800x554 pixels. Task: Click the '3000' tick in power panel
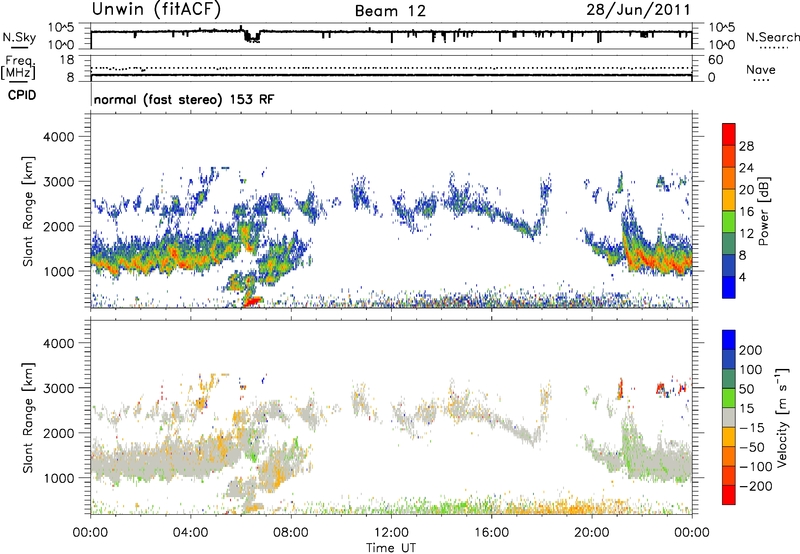pyautogui.click(x=58, y=182)
